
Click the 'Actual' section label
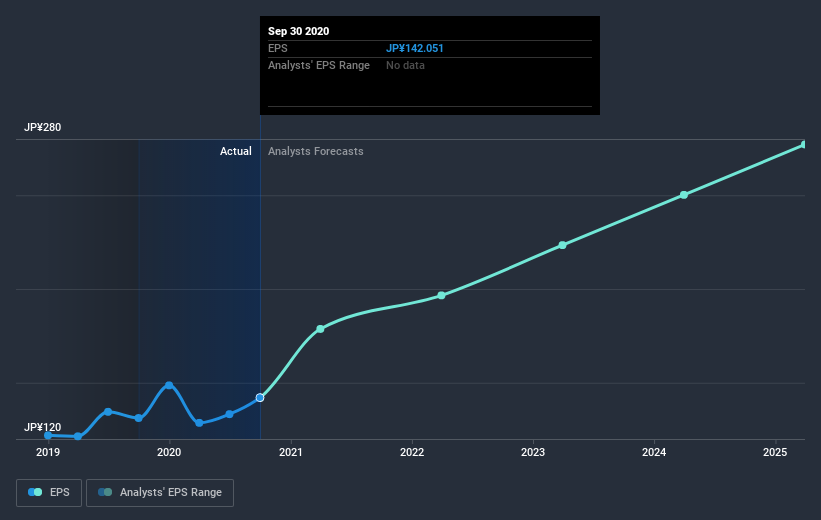click(236, 151)
